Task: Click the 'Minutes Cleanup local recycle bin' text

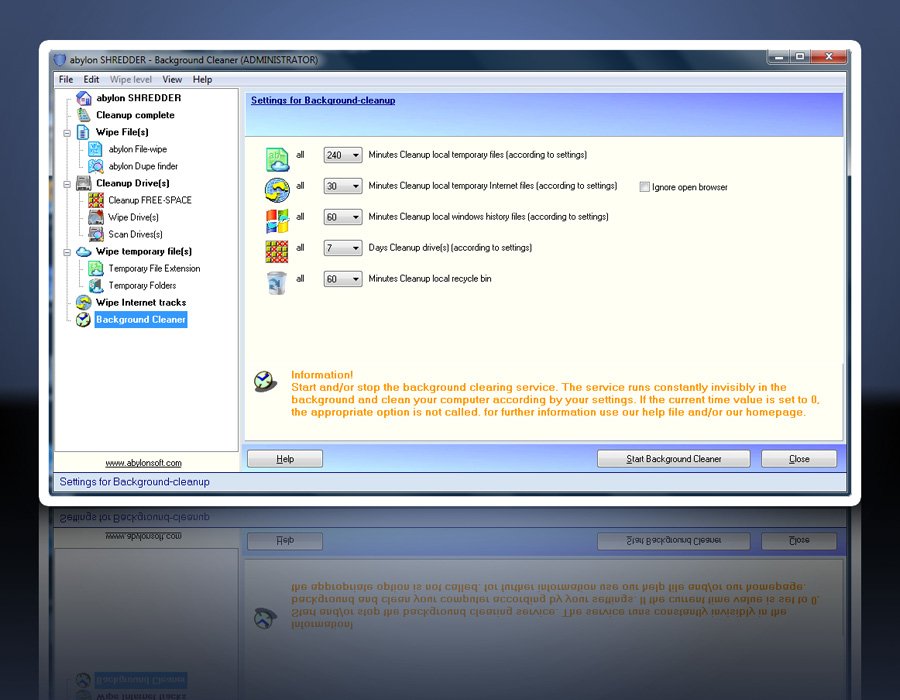Action: 430,279
